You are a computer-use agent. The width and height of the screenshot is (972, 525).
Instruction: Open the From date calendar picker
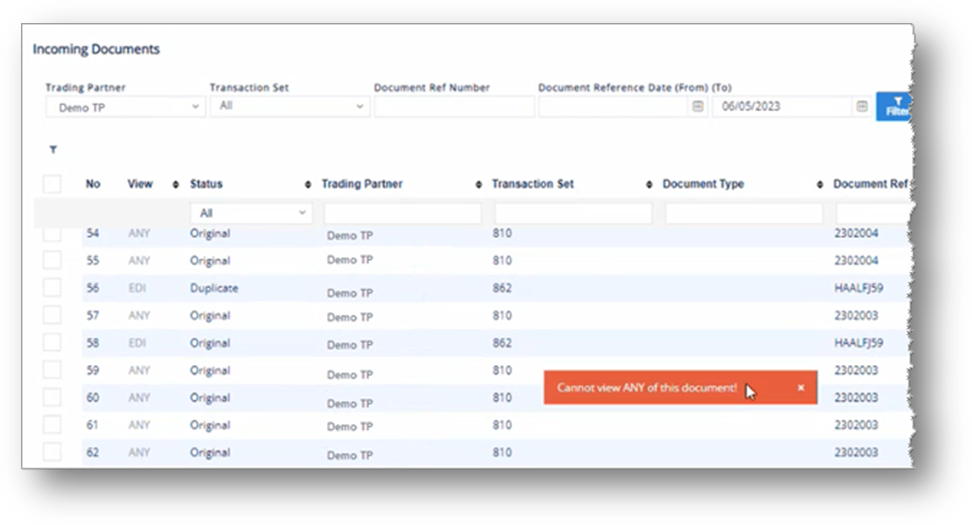pos(697,107)
